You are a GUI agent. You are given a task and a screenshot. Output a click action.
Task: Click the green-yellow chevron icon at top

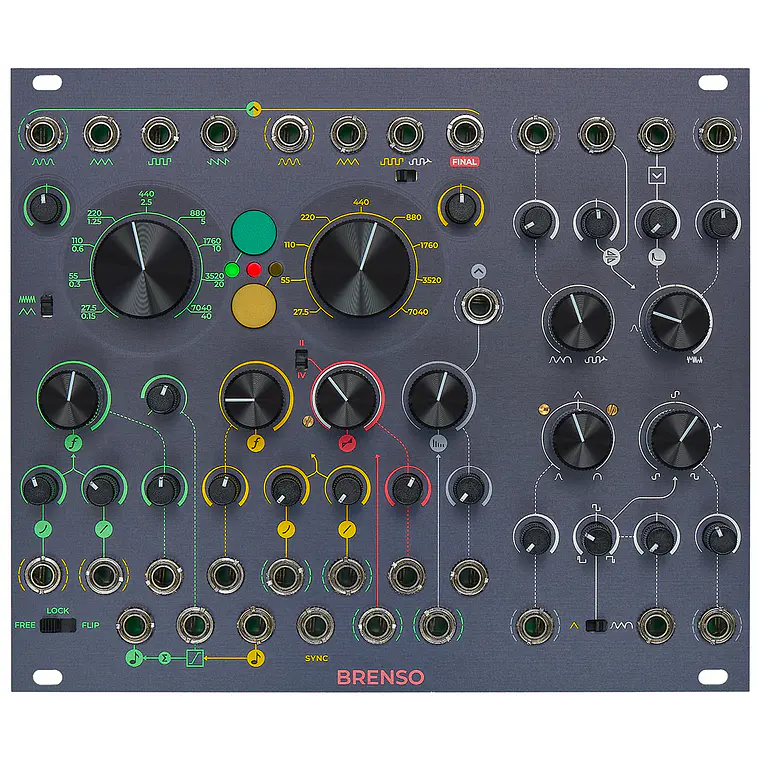coord(253,109)
